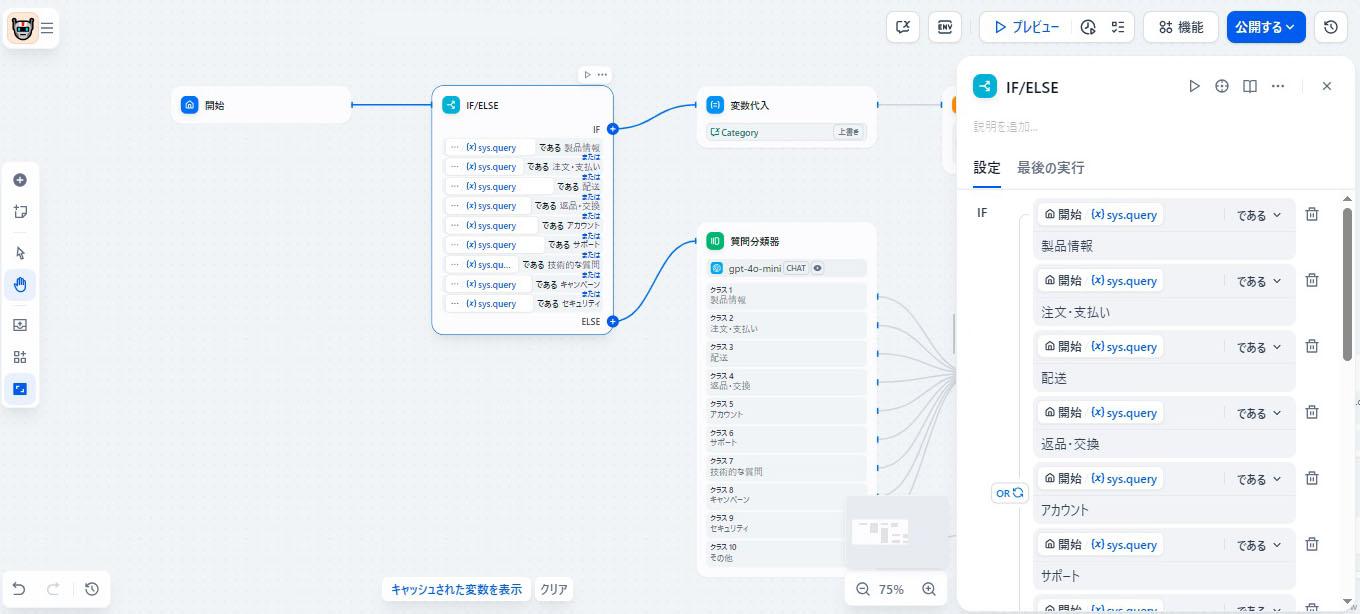Click the zoom out magnifier beside 75%

(863, 589)
